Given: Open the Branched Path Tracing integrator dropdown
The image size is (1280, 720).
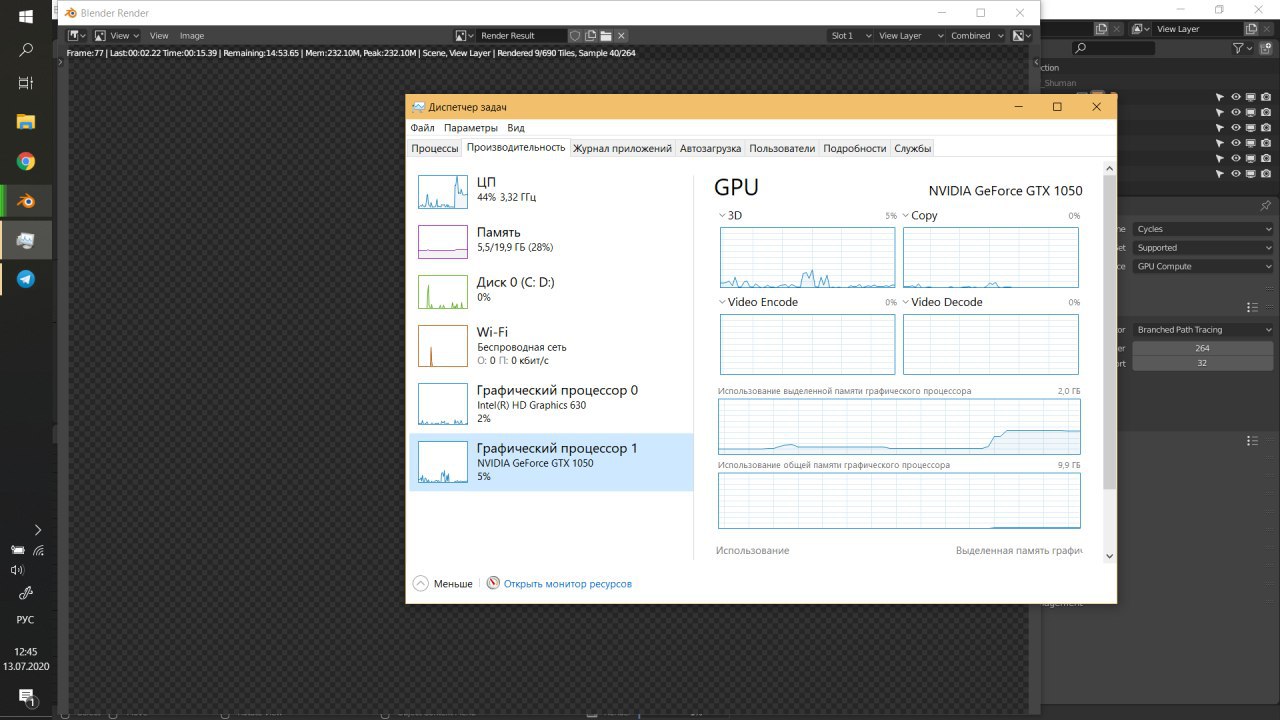Looking at the screenshot, I should (x=1203, y=330).
